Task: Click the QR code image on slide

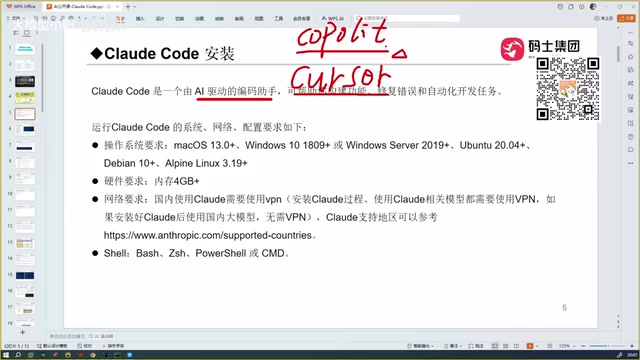Action: pos(568,89)
